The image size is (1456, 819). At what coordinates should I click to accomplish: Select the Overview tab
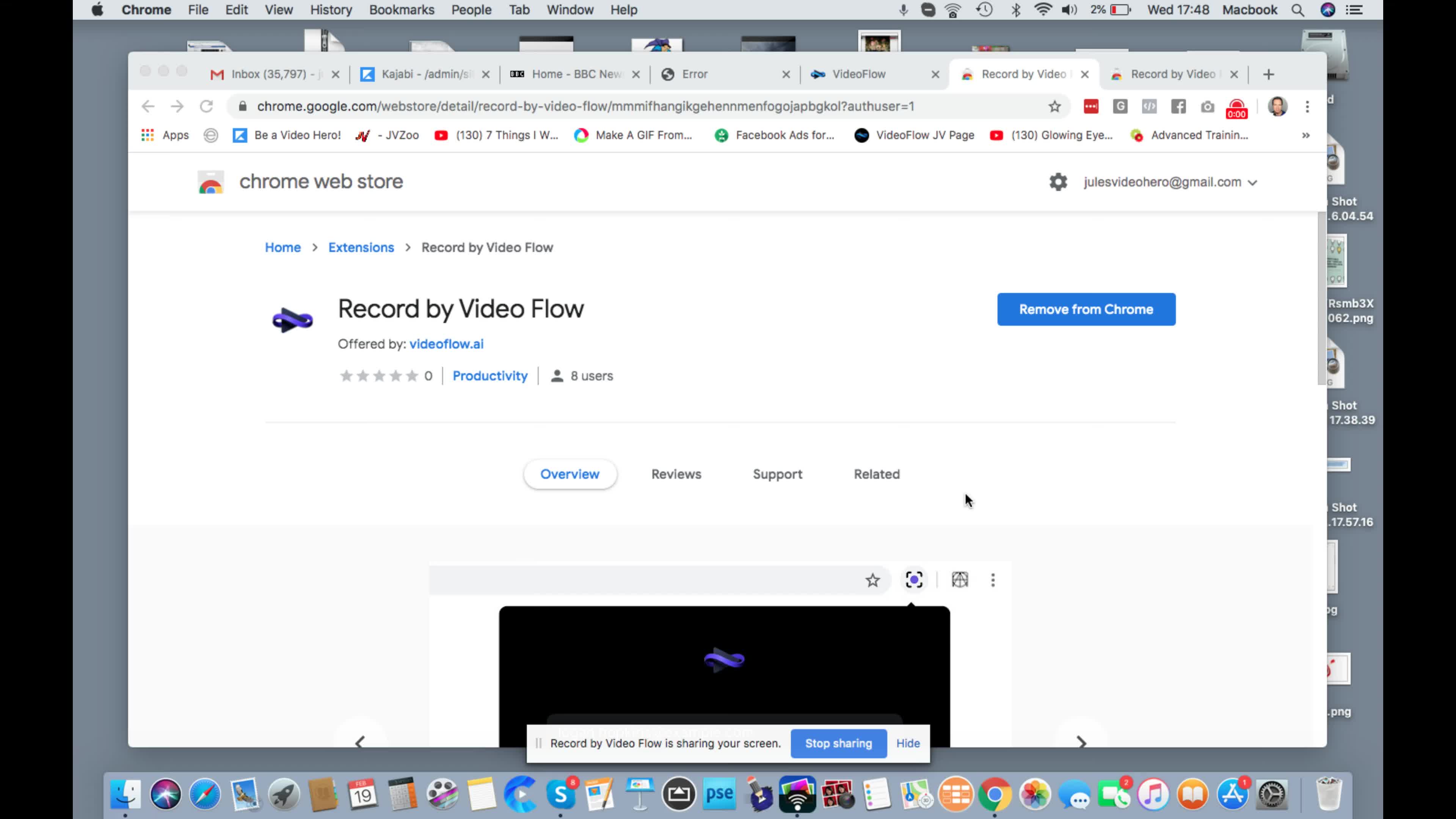click(x=570, y=474)
